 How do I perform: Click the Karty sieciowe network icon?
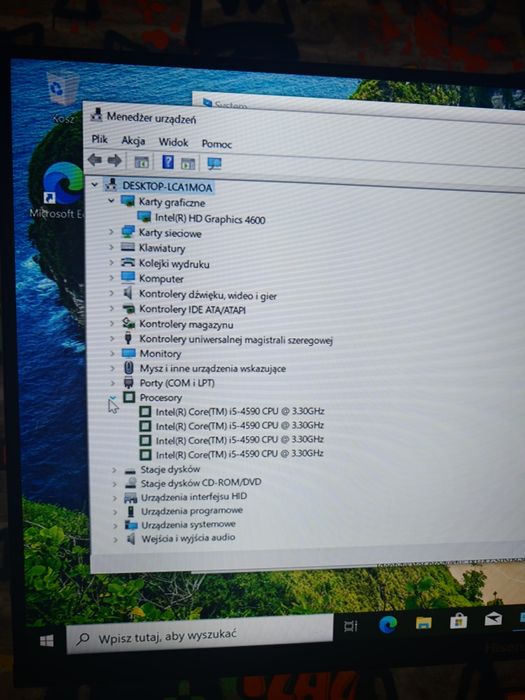(x=128, y=232)
